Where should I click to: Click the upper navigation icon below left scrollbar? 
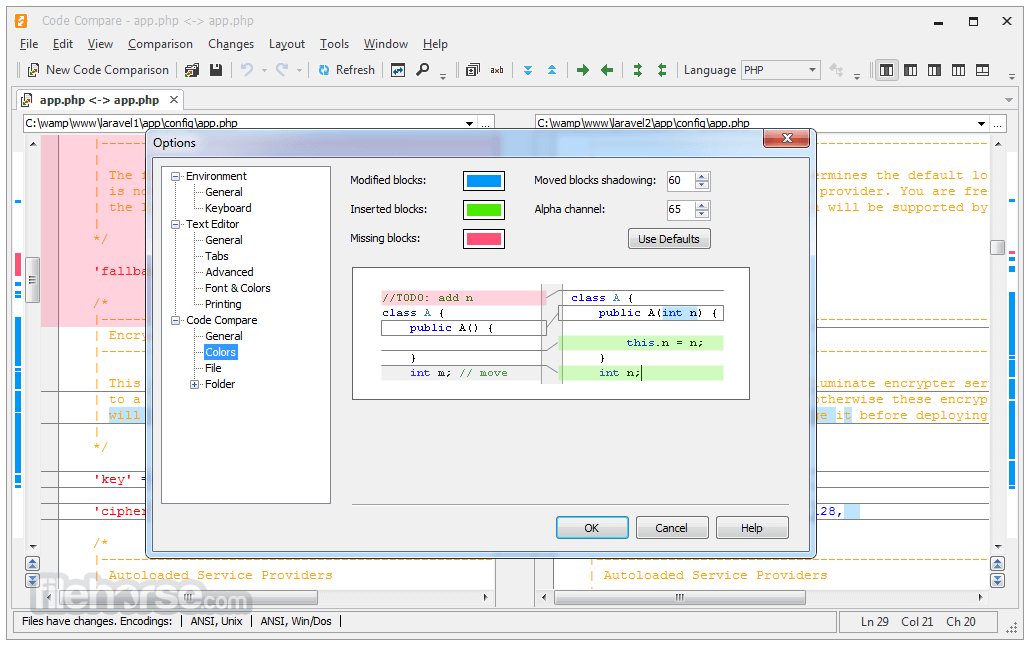(x=32, y=564)
